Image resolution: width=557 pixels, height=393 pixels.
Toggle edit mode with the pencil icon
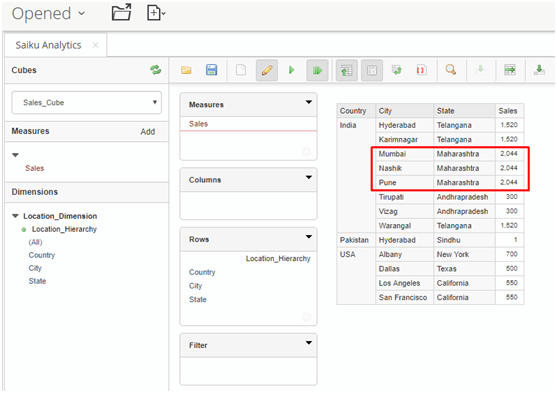pyautogui.click(x=267, y=70)
